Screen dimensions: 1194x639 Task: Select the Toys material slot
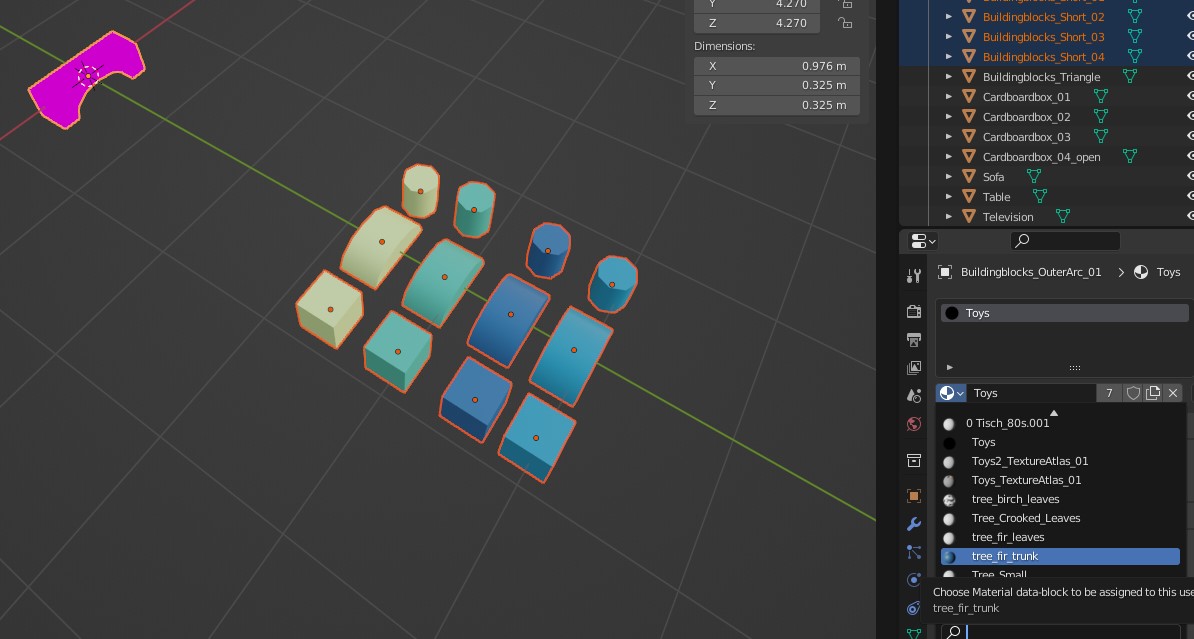(x=1065, y=313)
